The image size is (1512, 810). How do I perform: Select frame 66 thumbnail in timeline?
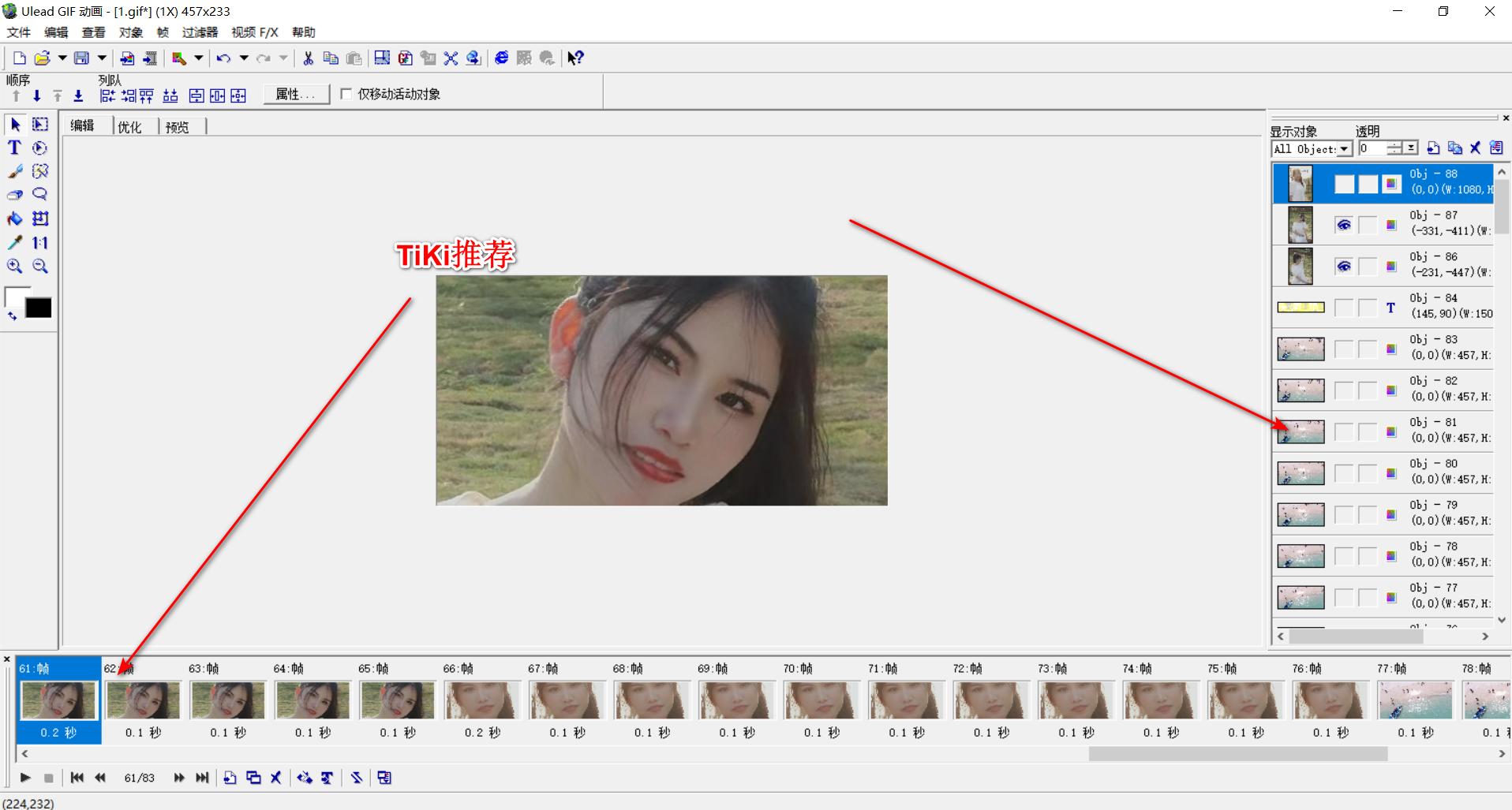point(481,700)
